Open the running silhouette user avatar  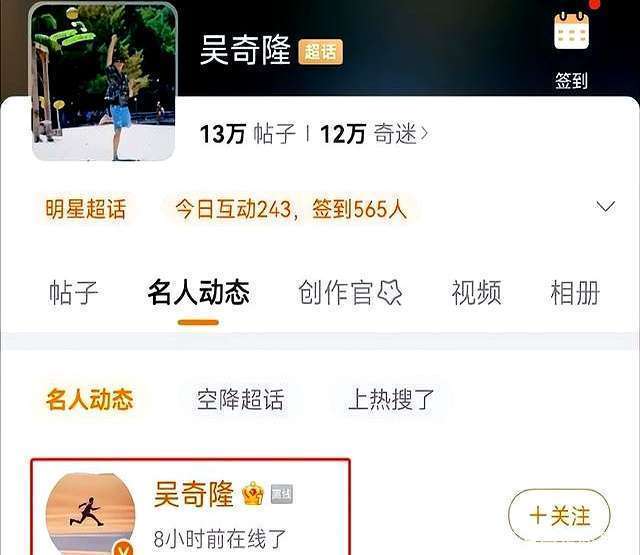90,514
